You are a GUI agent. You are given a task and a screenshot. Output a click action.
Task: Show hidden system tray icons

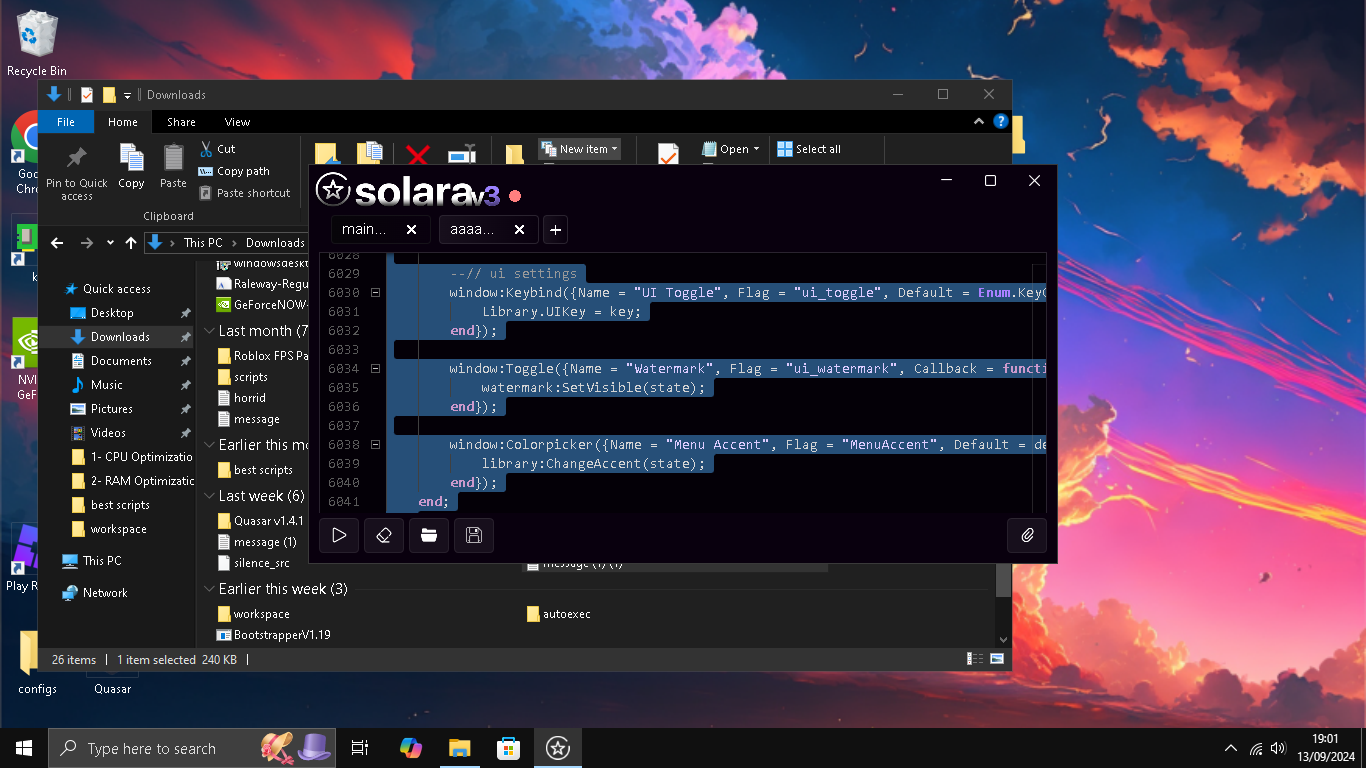point(1231,748)
